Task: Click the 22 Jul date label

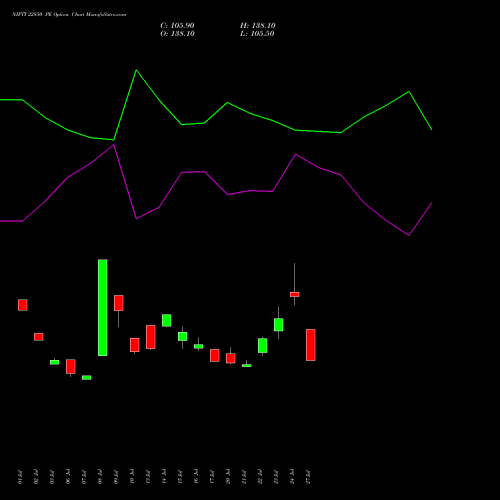Action: tap(260, 477)
